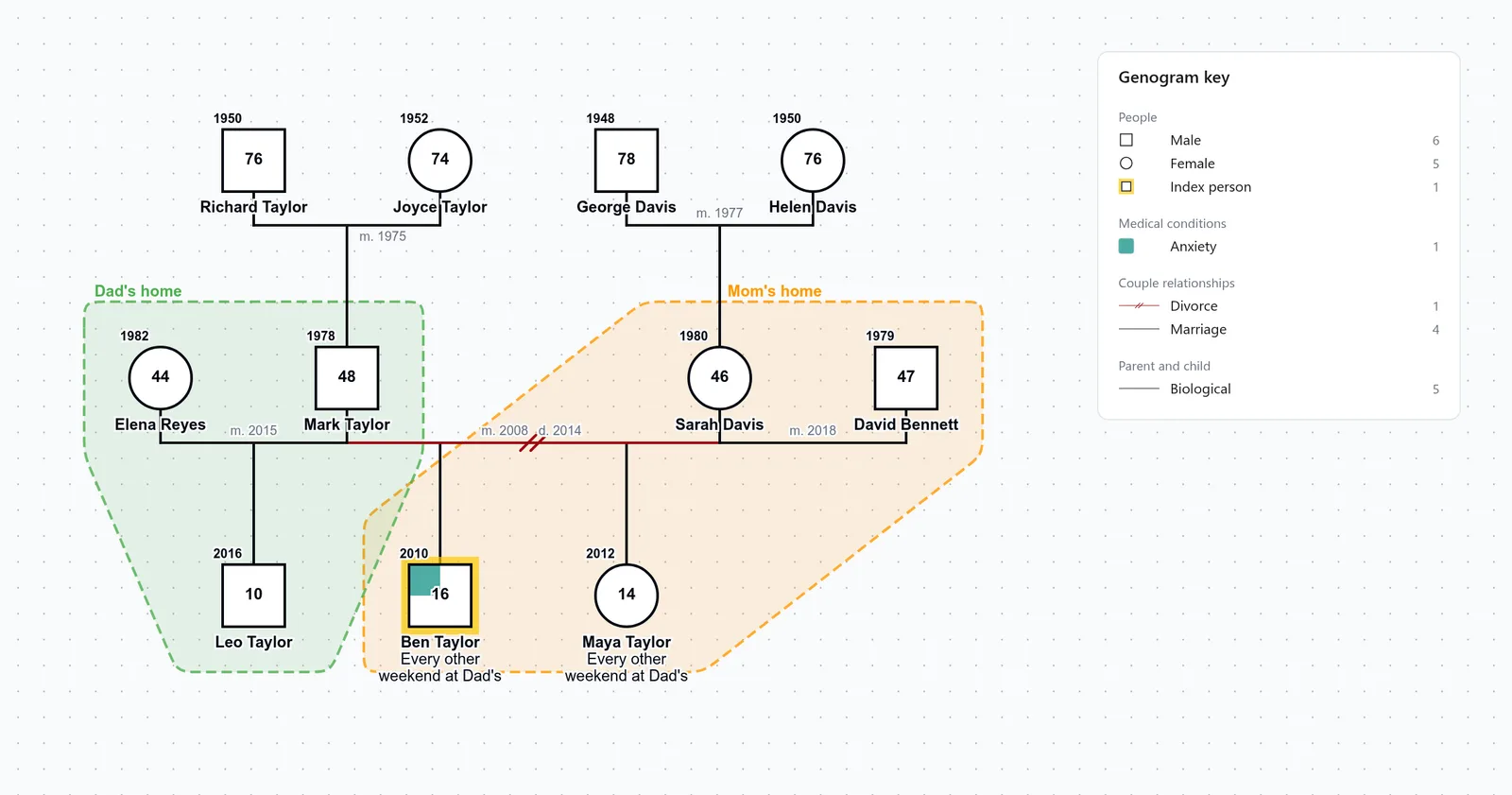Select the "Mom's home" group label

click(774, 291)
